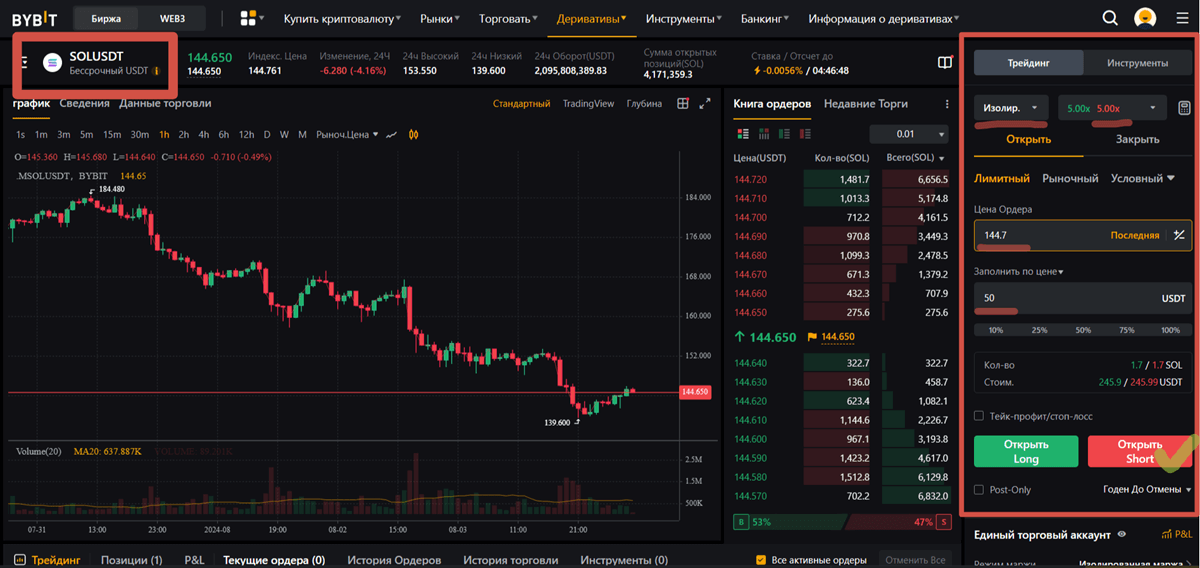Switch to Недавние Торги tab
Viewport: 1200px width, 568px height.
point(865,103)
